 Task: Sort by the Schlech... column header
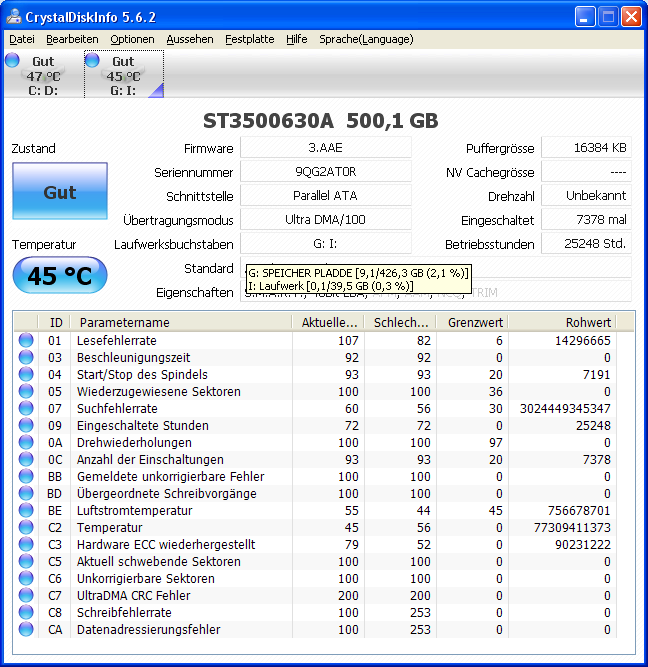point(400,322)
